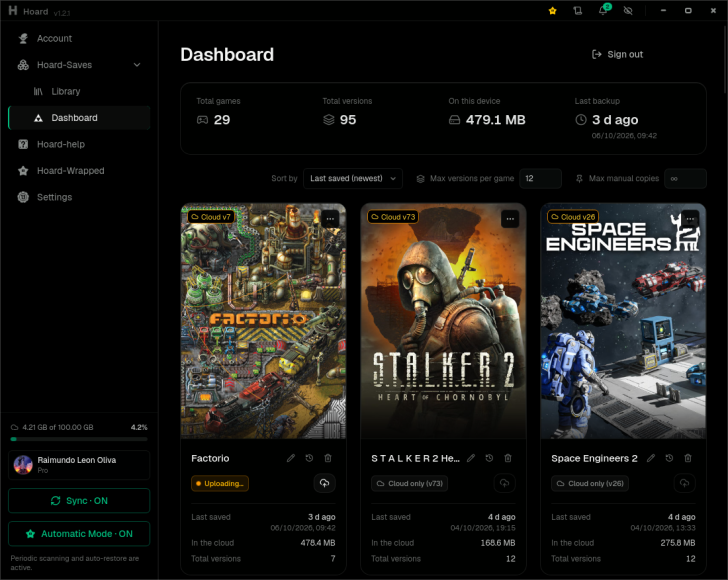Open Hoard-help in the sidebar
This screenshot has width=728, height=580.
pyautogui.click(x=79, y=144)
